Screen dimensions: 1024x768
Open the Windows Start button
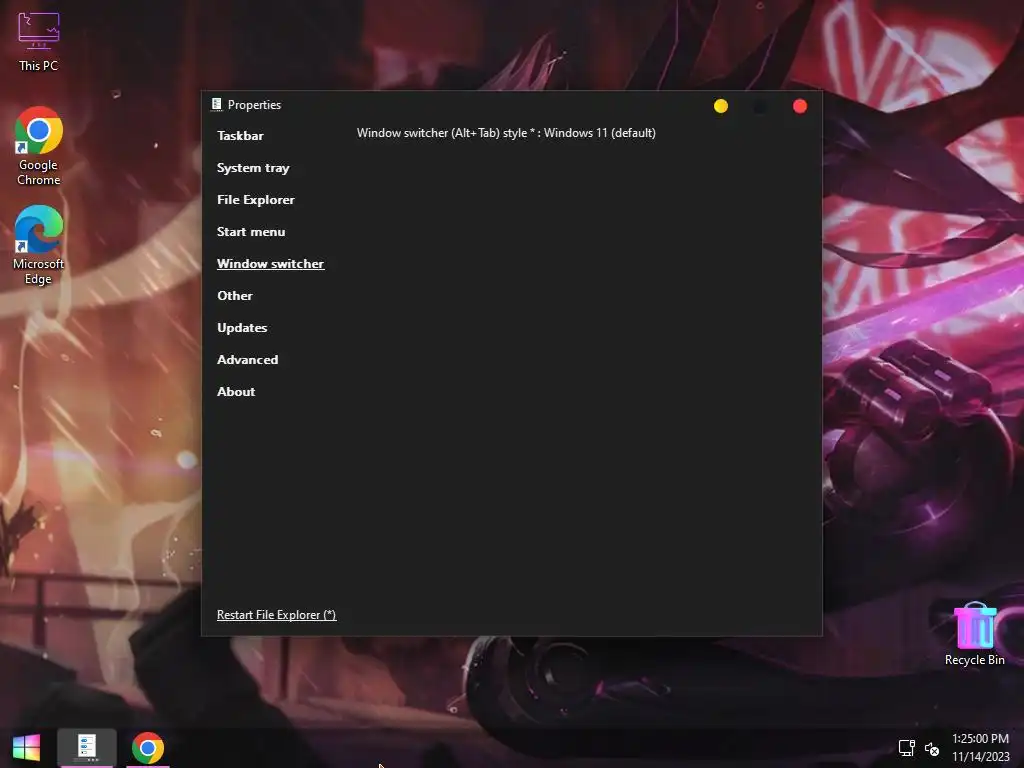26,748
